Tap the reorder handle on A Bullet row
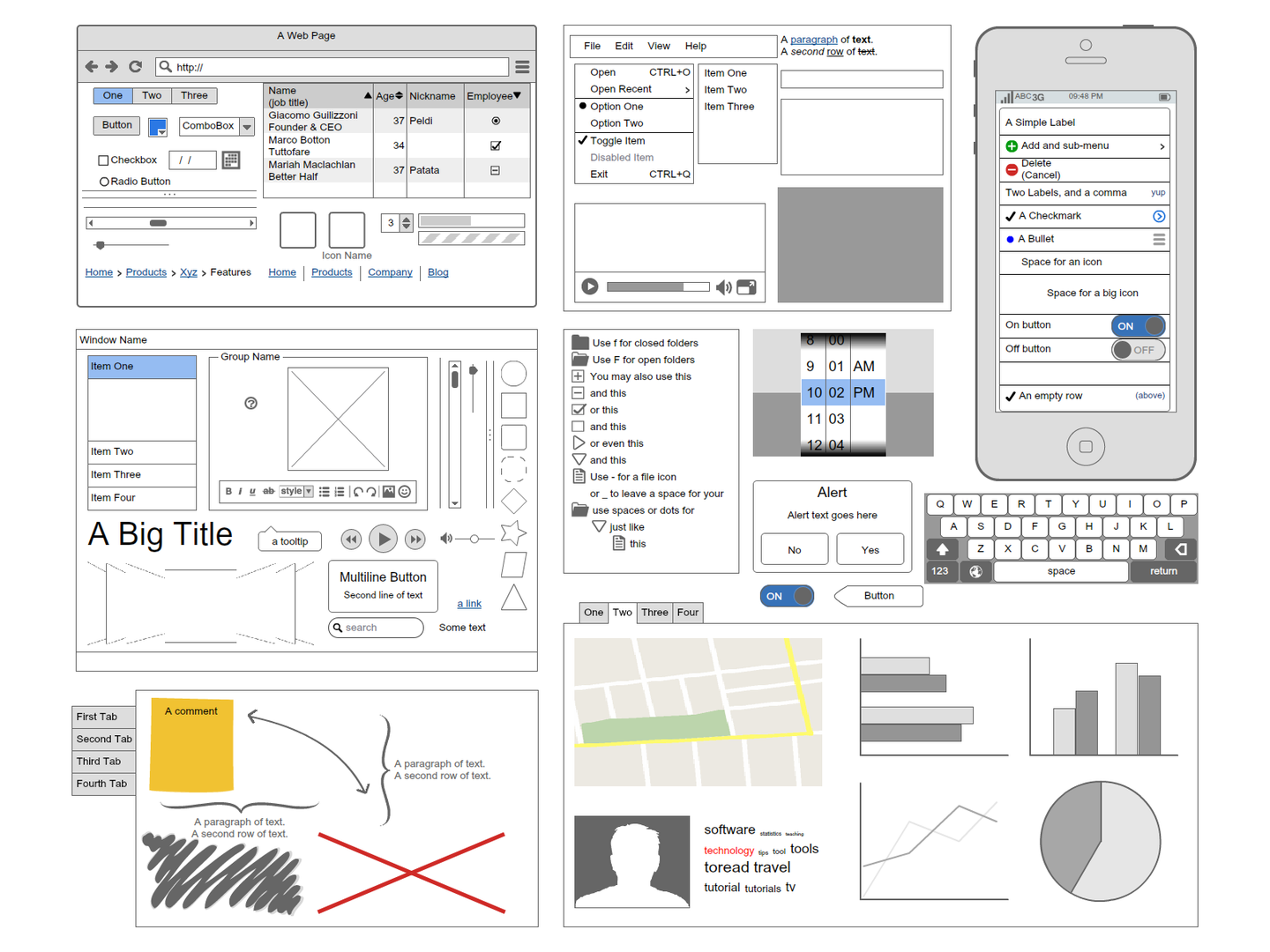The width and height of the screenshot is (1270, 952). (1159, 239)
